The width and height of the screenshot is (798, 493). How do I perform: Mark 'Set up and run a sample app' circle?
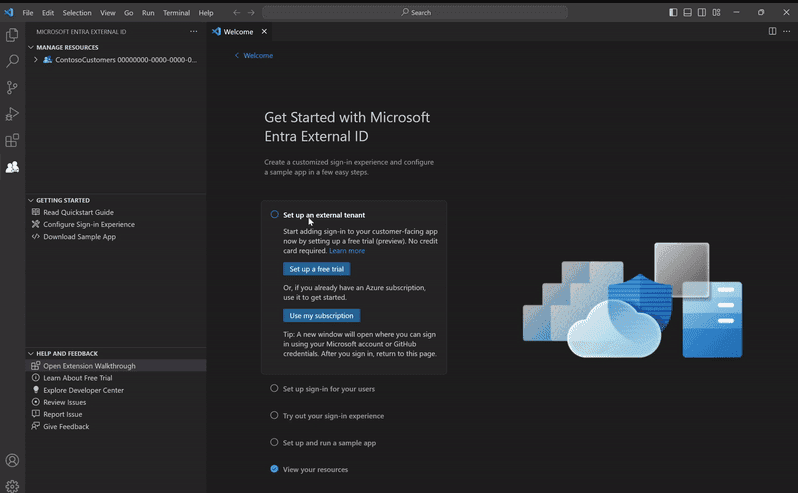pyautogui.click(x=274, y=442)
